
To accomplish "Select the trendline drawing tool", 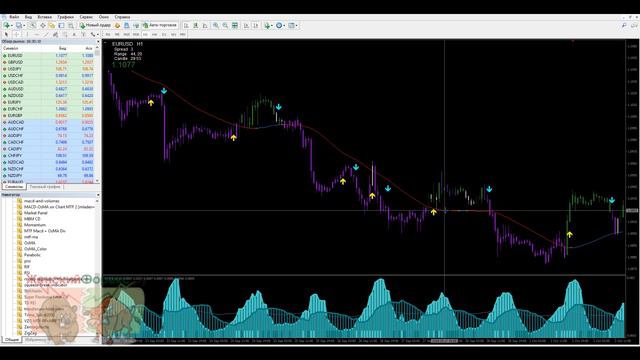I will (x=46, y=34).
